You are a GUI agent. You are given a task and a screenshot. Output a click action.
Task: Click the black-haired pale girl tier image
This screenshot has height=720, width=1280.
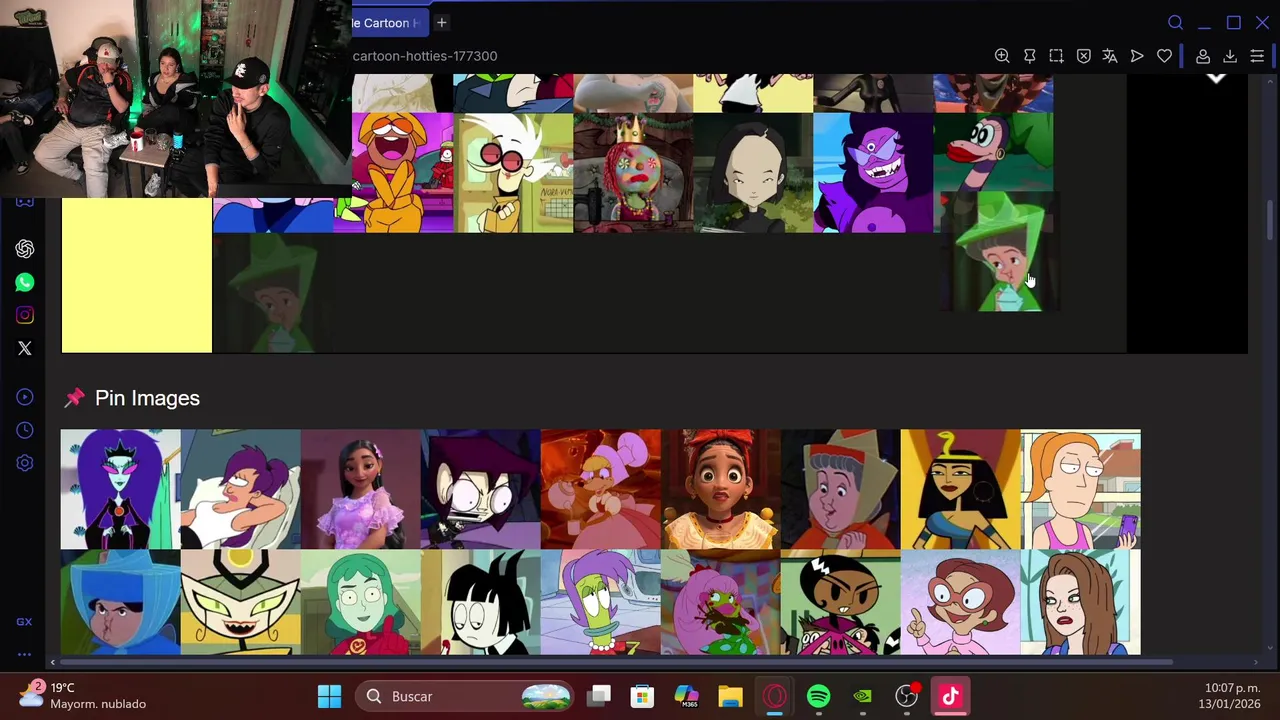point(753,172)
